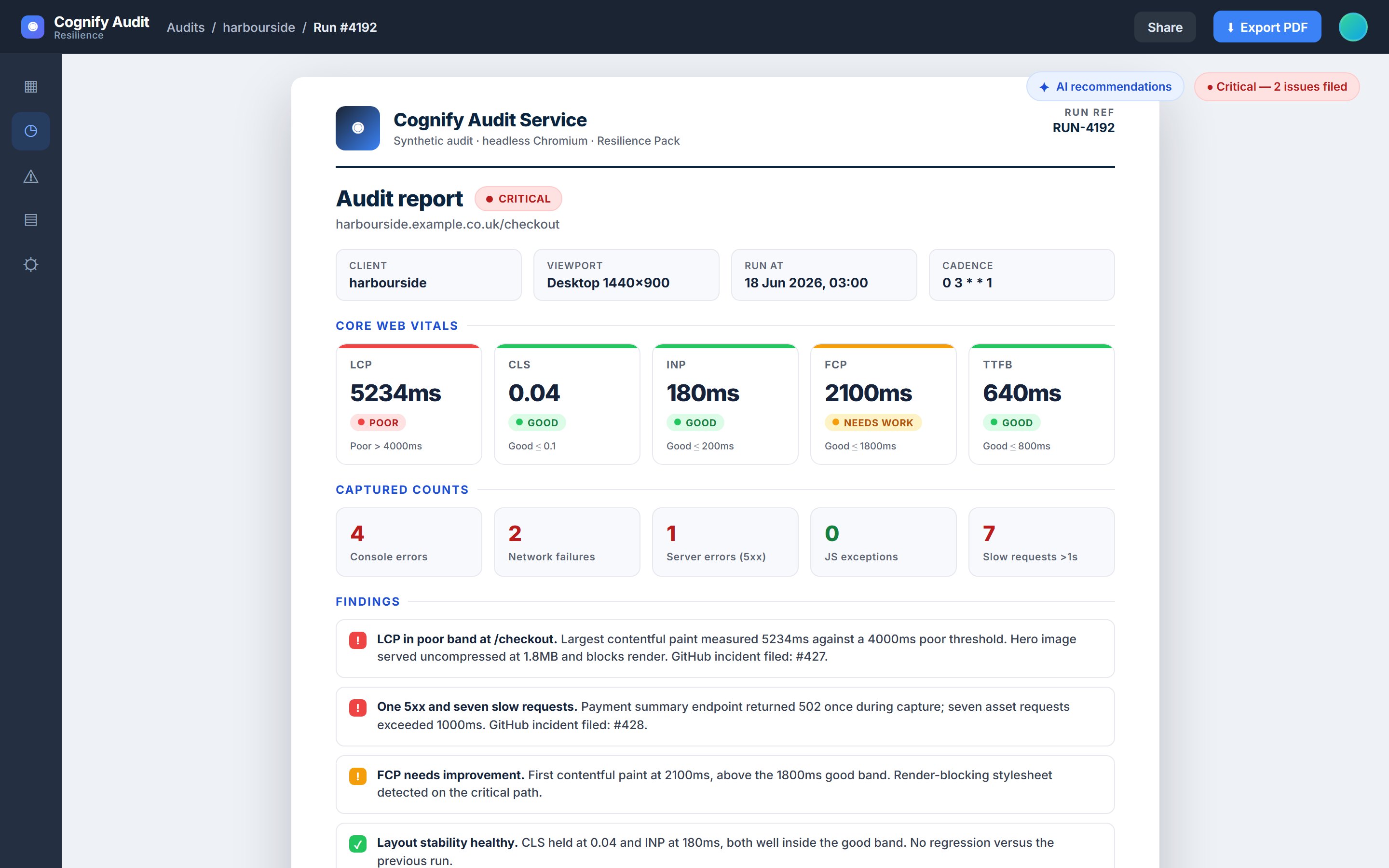Viewport: 1389px width, 868px height.
Task: Click the CLIENT harbourside info box
Action: click(429, 275)
